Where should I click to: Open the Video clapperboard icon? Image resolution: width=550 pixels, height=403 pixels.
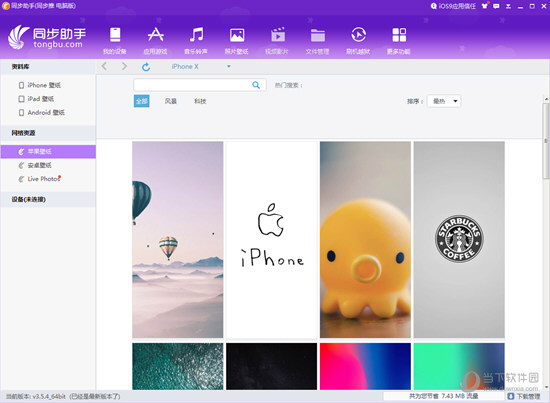click(277, 35)
